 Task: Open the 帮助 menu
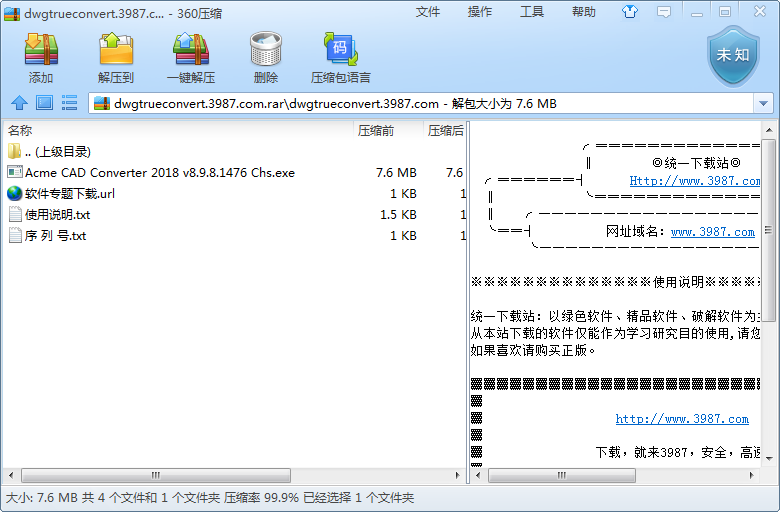coord(584,11)
